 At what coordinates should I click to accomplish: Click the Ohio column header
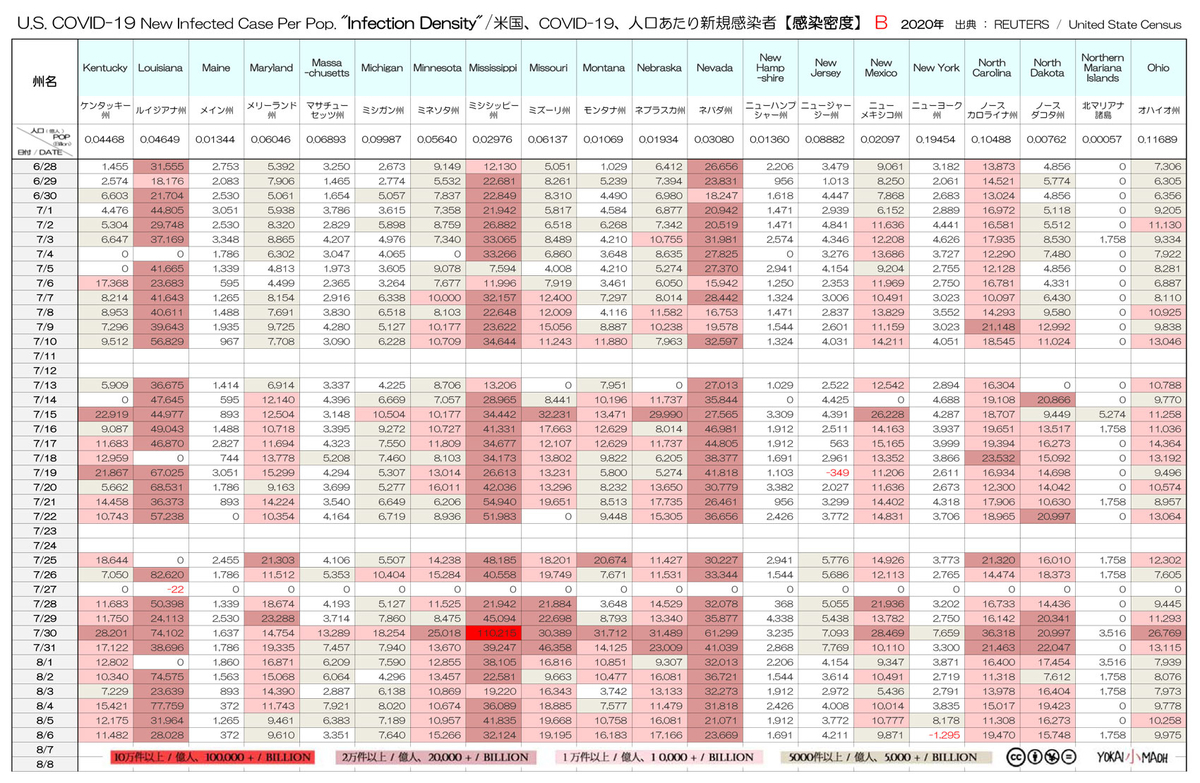pyautogui.click(x=1158, y=68)
